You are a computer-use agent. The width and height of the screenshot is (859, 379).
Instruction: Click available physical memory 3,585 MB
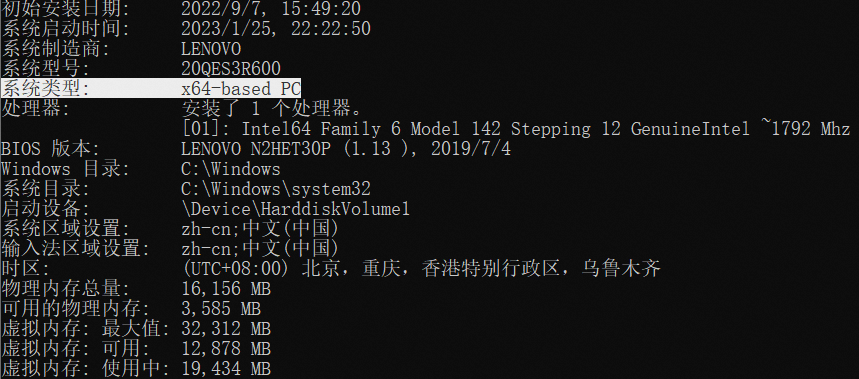pyautogui.click(x=221, y=308)
